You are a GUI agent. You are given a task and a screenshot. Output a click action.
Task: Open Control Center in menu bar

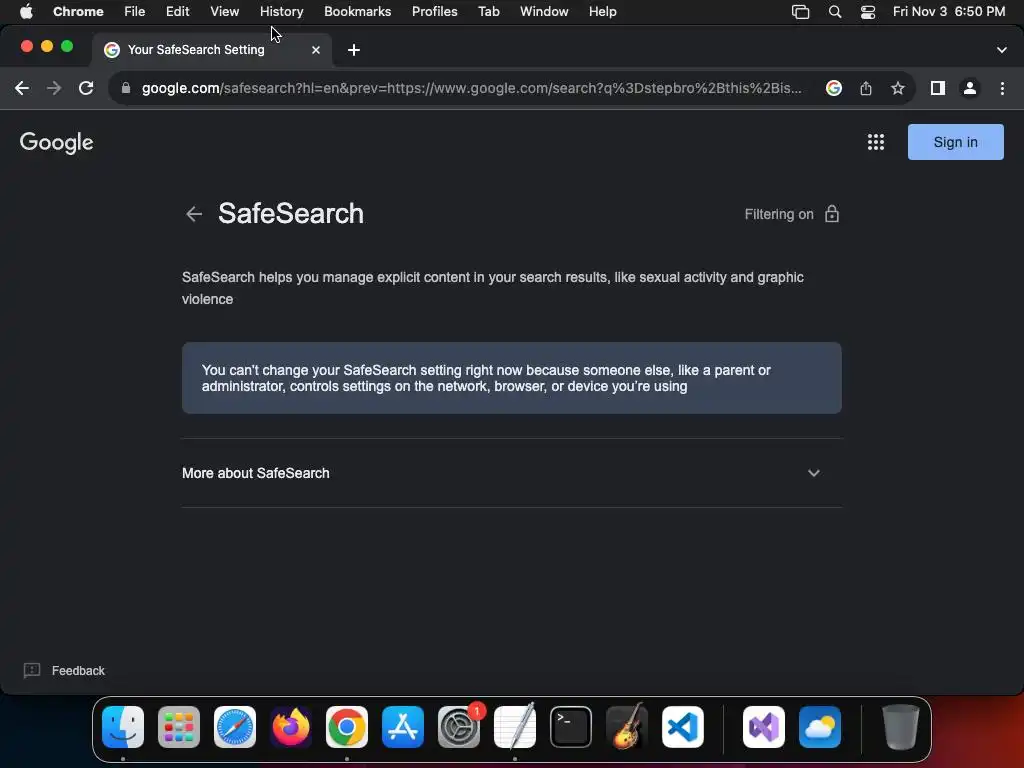(867, 12)
